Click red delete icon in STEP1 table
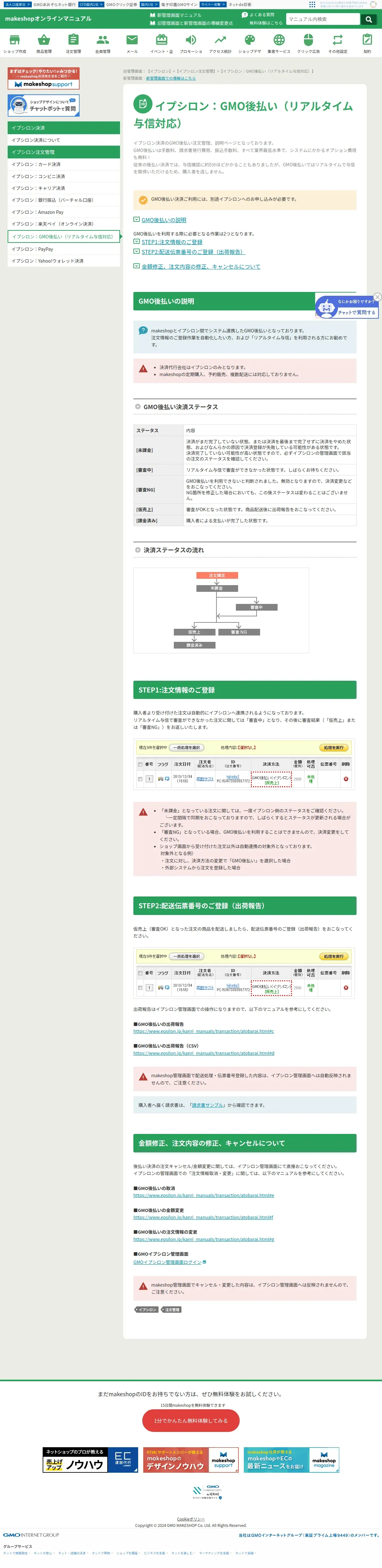 345,779
